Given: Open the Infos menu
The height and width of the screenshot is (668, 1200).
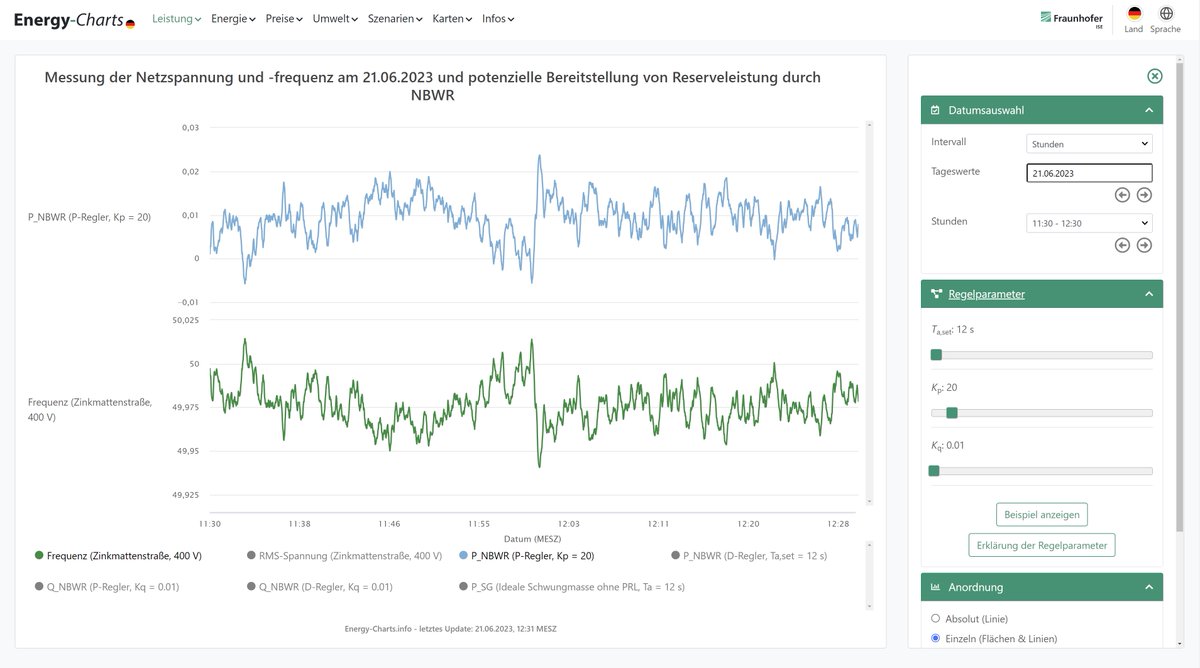Looking at the screenshot, I should tap(498, 19).
